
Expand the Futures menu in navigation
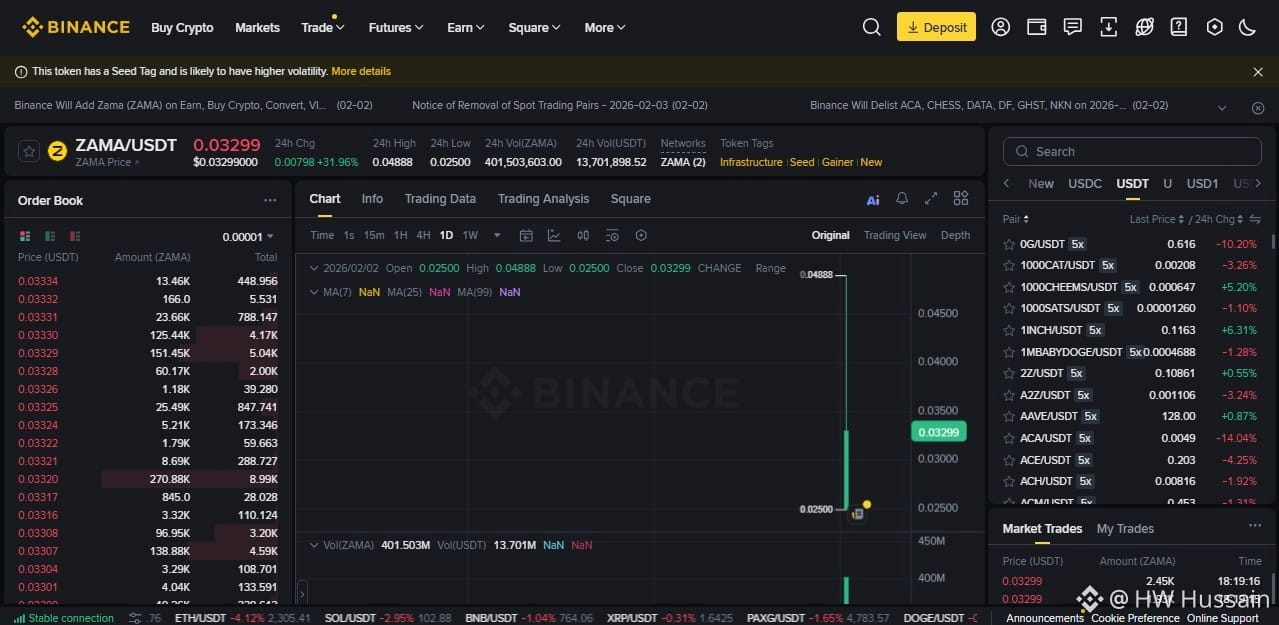(396, 27)
